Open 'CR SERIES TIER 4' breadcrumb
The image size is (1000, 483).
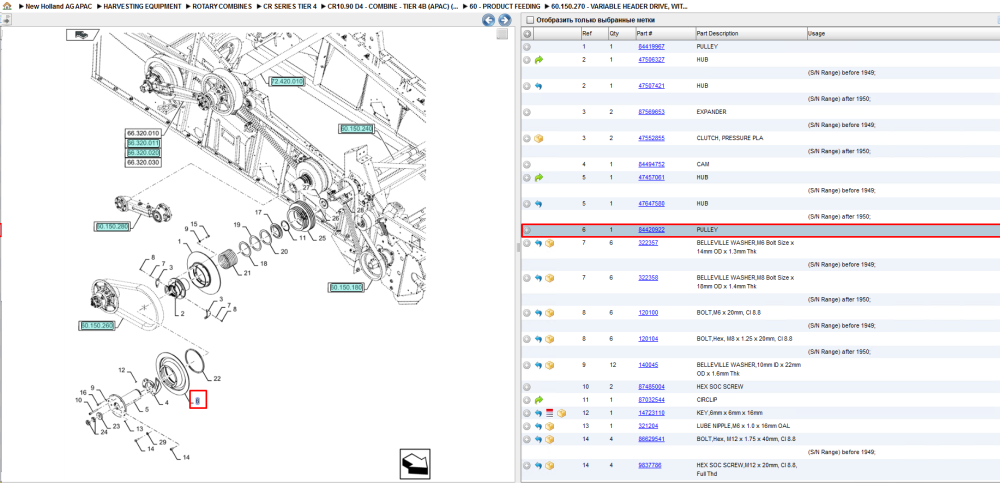[x=290, y=6]
